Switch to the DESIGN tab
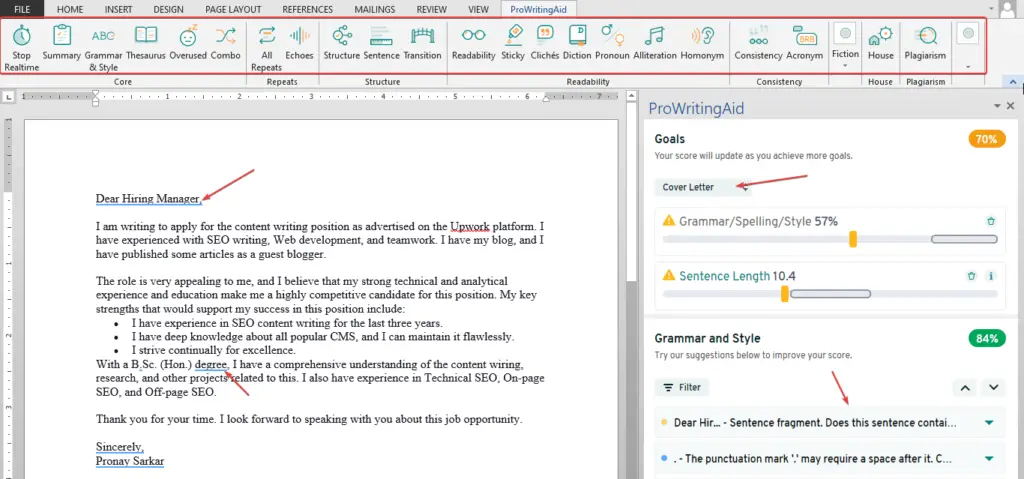The image size is (1024, 479). coord(168,9)
